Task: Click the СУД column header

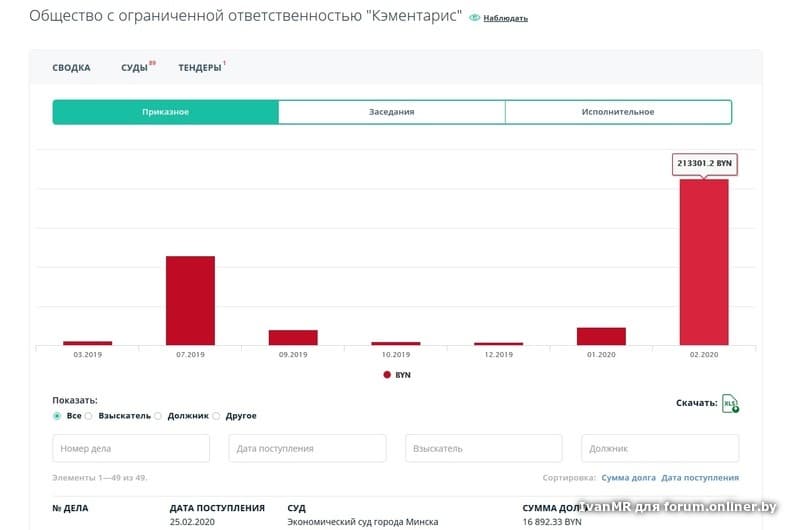Action: coord(296,508)
